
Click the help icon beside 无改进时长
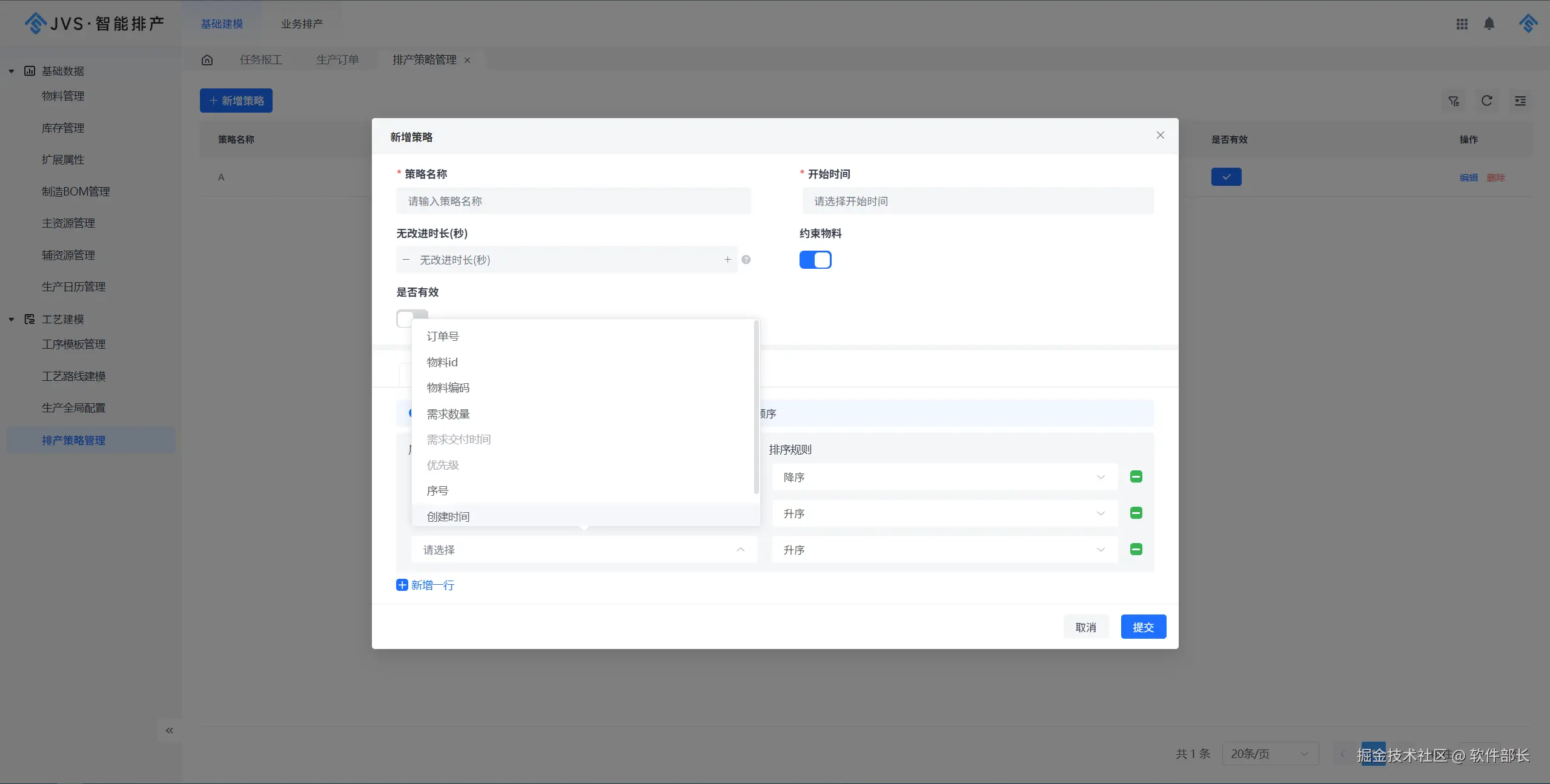pyautogui.click(x=746, y=260)
